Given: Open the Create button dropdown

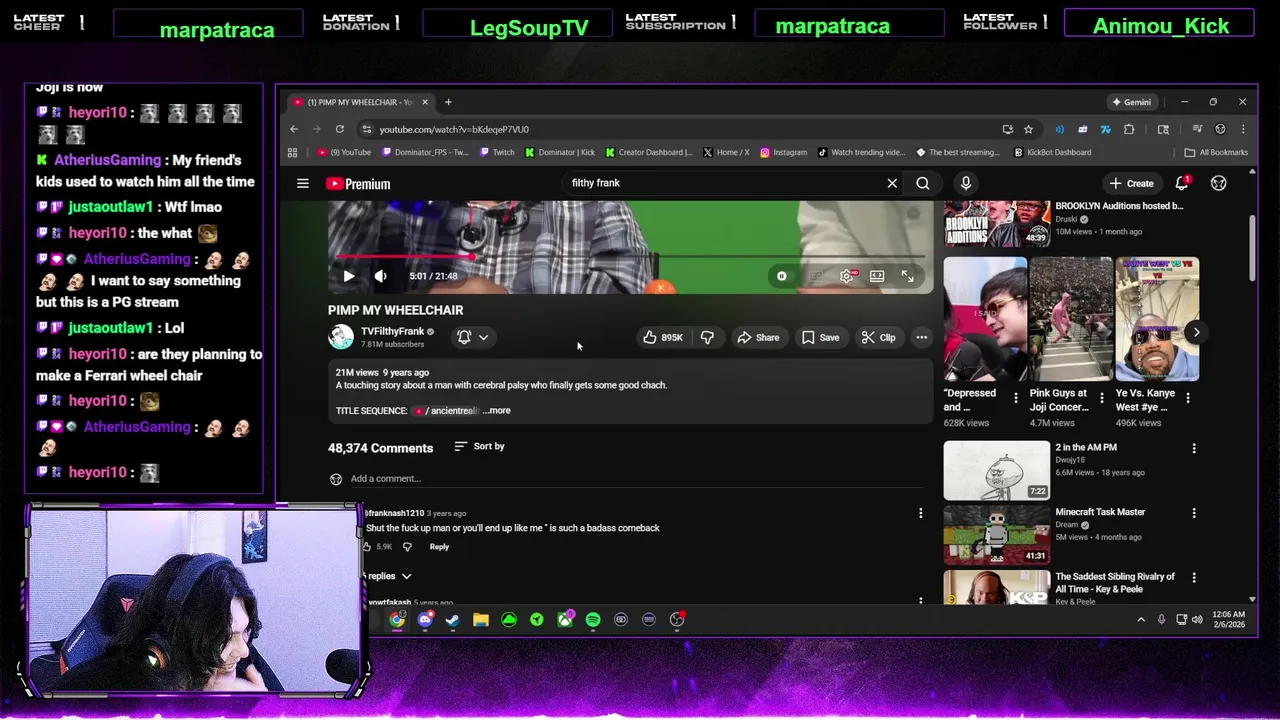Looking at the screenshot, I should coord(1131,184).
